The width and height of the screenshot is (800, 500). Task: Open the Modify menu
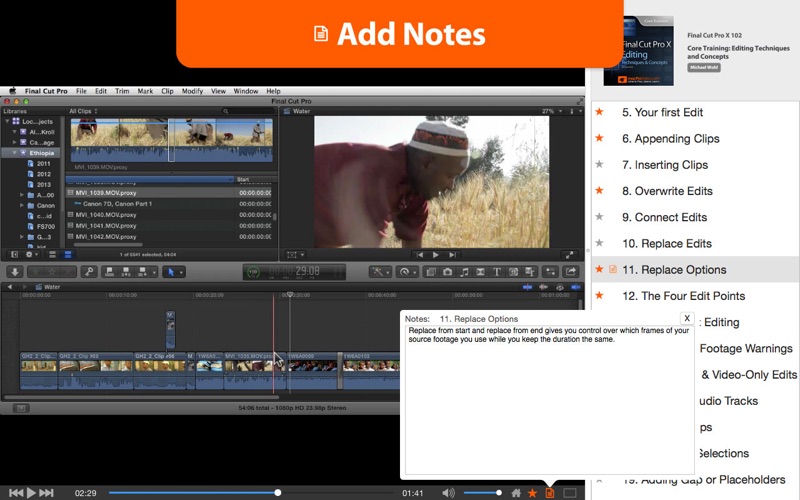[x=192, y=91]
